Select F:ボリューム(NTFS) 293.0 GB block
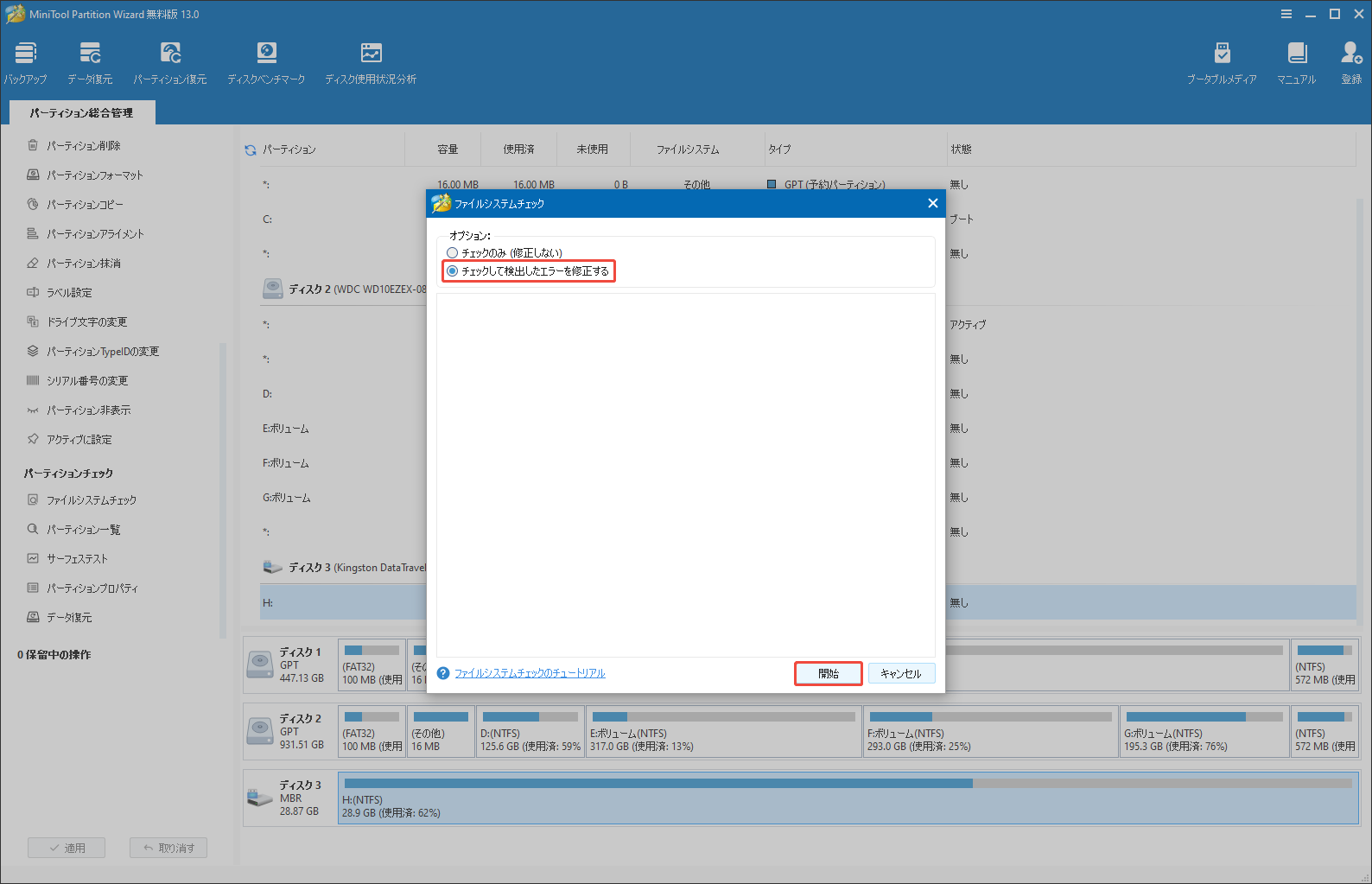1372x884 pixels. coord(991,732)
